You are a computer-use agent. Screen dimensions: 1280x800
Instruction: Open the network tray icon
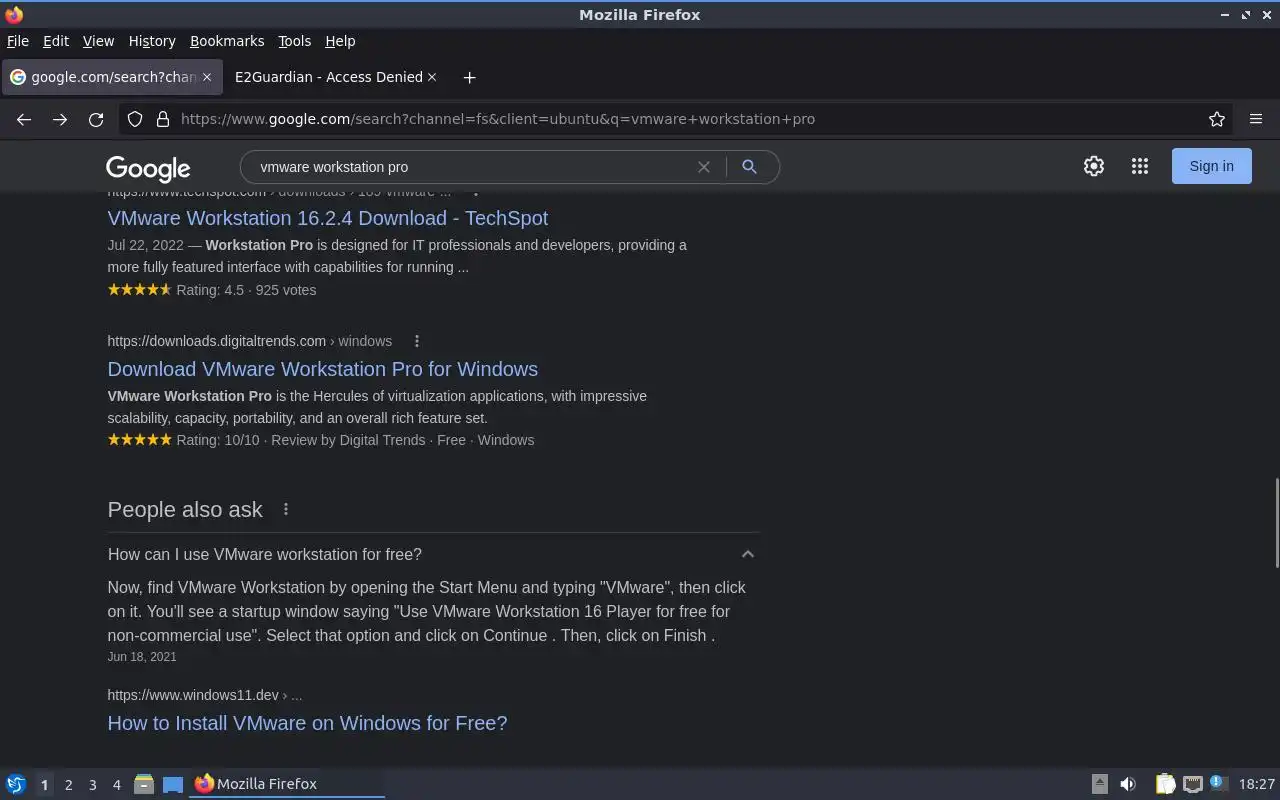1192,784
